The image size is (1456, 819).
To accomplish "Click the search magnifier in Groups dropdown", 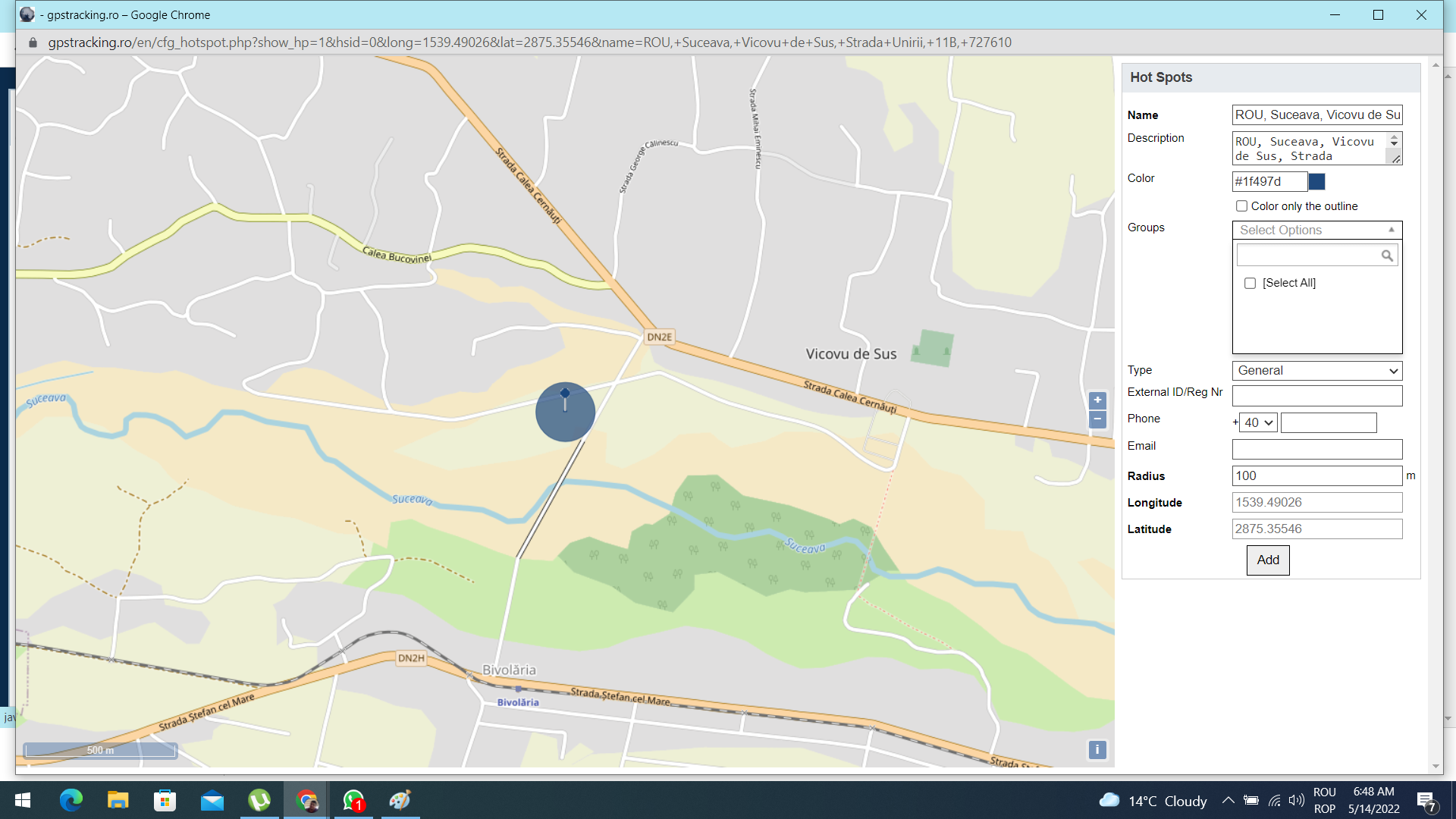I will pyautogui.click(x=1386, y=256).
